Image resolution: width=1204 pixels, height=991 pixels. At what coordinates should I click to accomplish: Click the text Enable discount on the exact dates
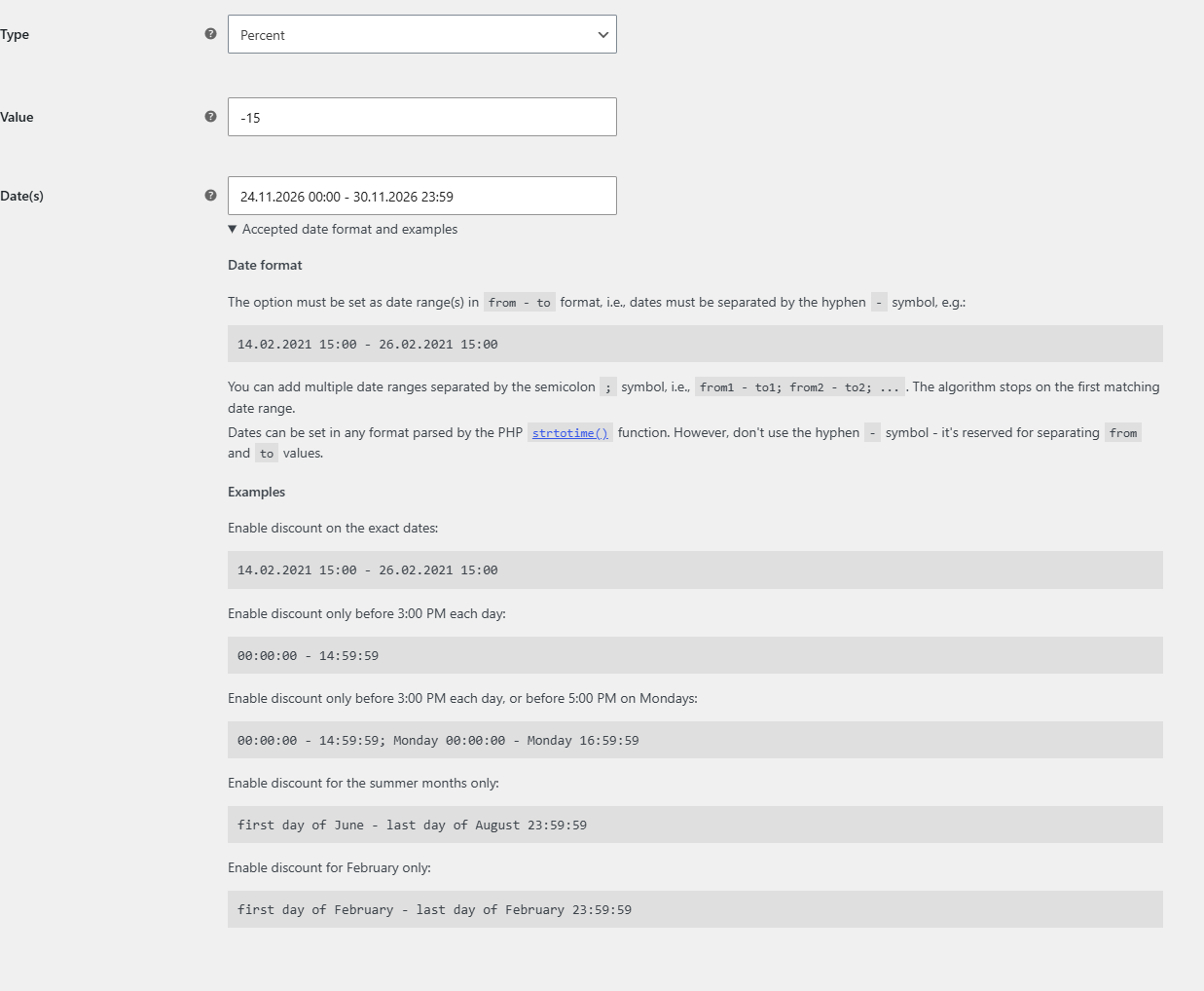click(333, 529)
